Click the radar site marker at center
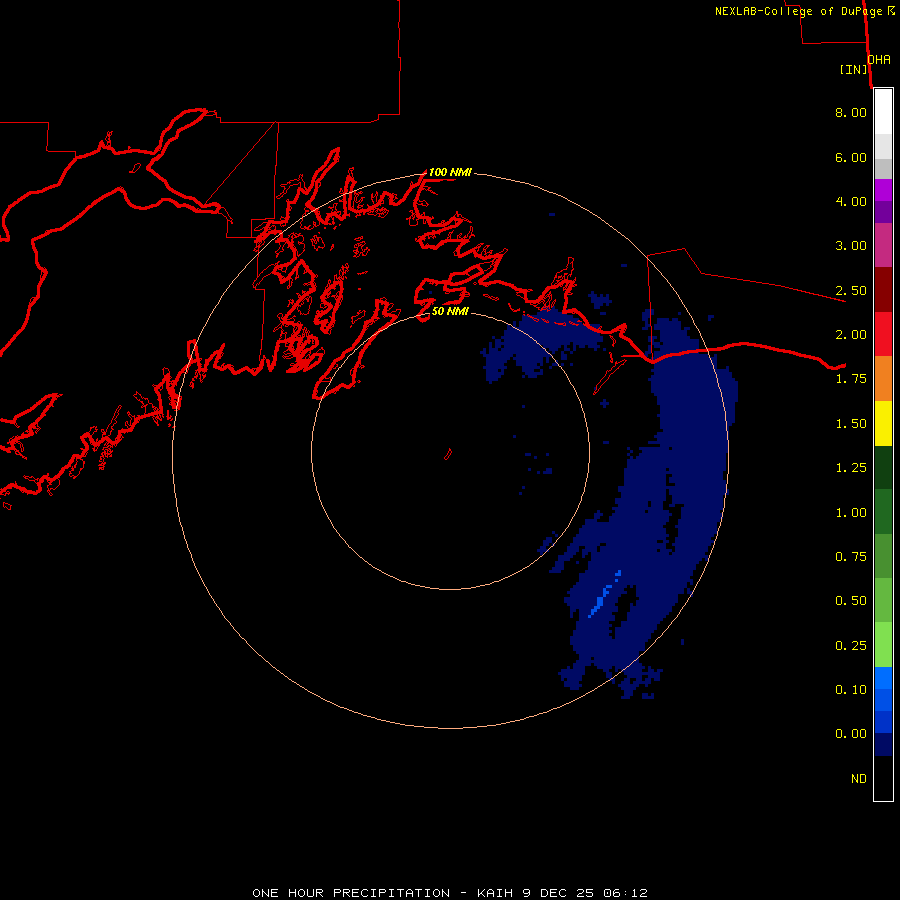 448,454
